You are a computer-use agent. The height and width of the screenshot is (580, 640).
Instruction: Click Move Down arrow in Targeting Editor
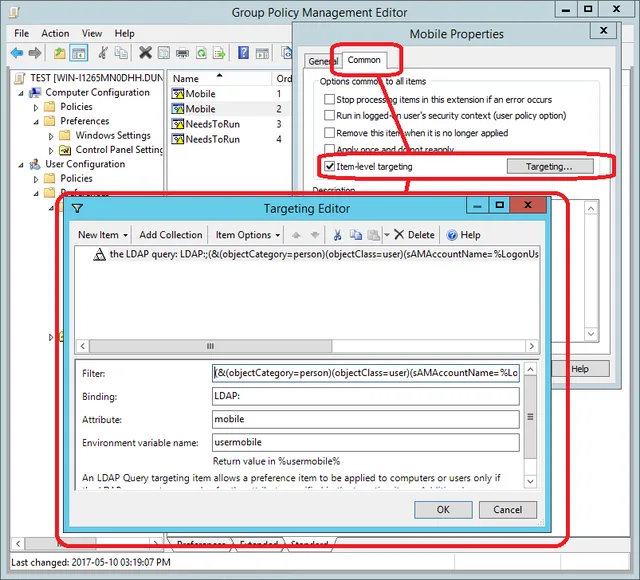point(315,235)
